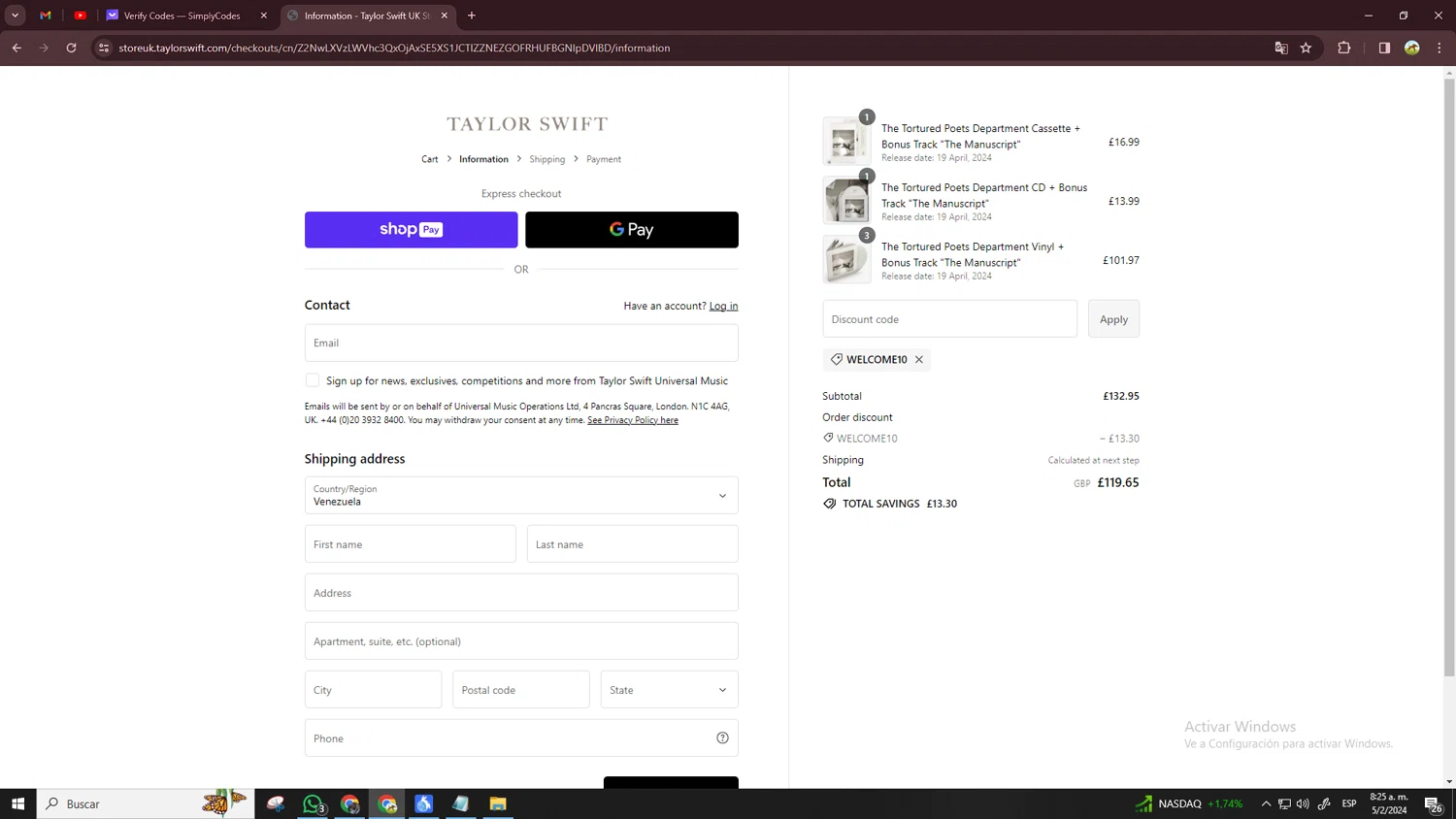Close the Verify Codes — SimplyCodes tab
This screenshot has height=819, width=1456.
pos(264,16)
